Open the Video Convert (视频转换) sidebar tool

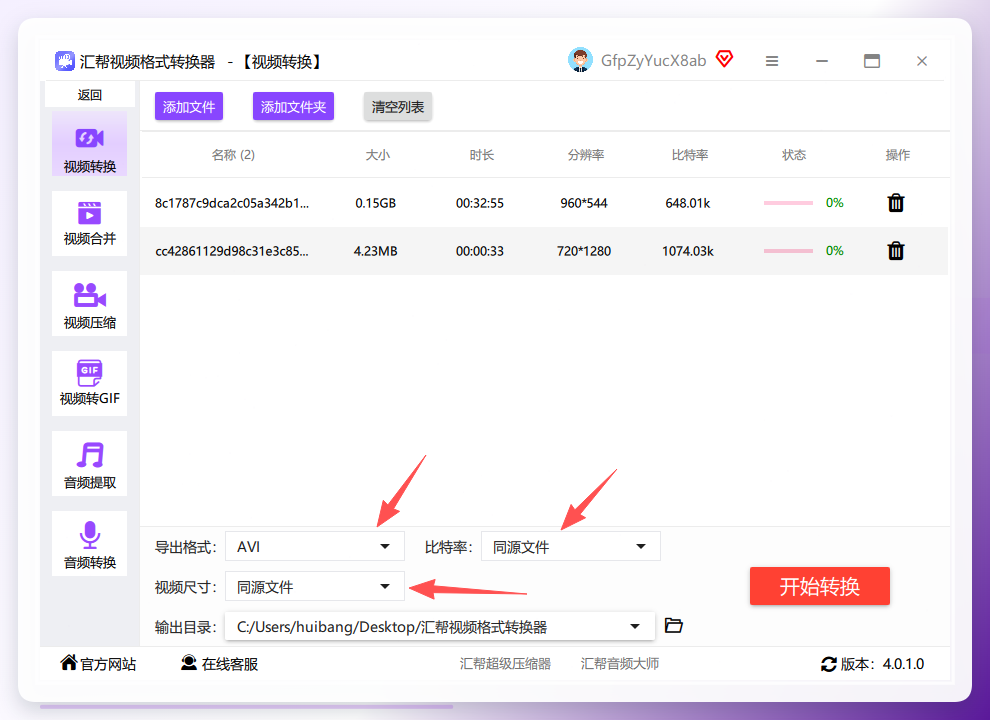(x=90, y=144)
